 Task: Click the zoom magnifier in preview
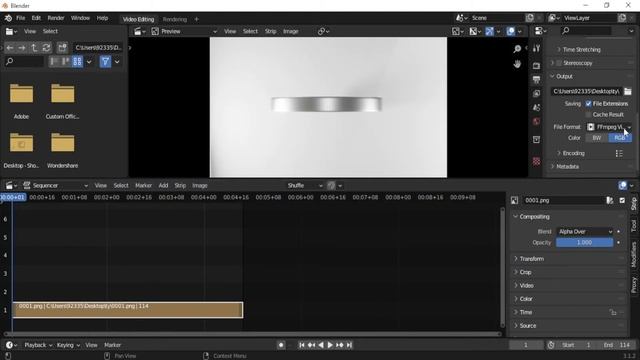click(517, 49)
